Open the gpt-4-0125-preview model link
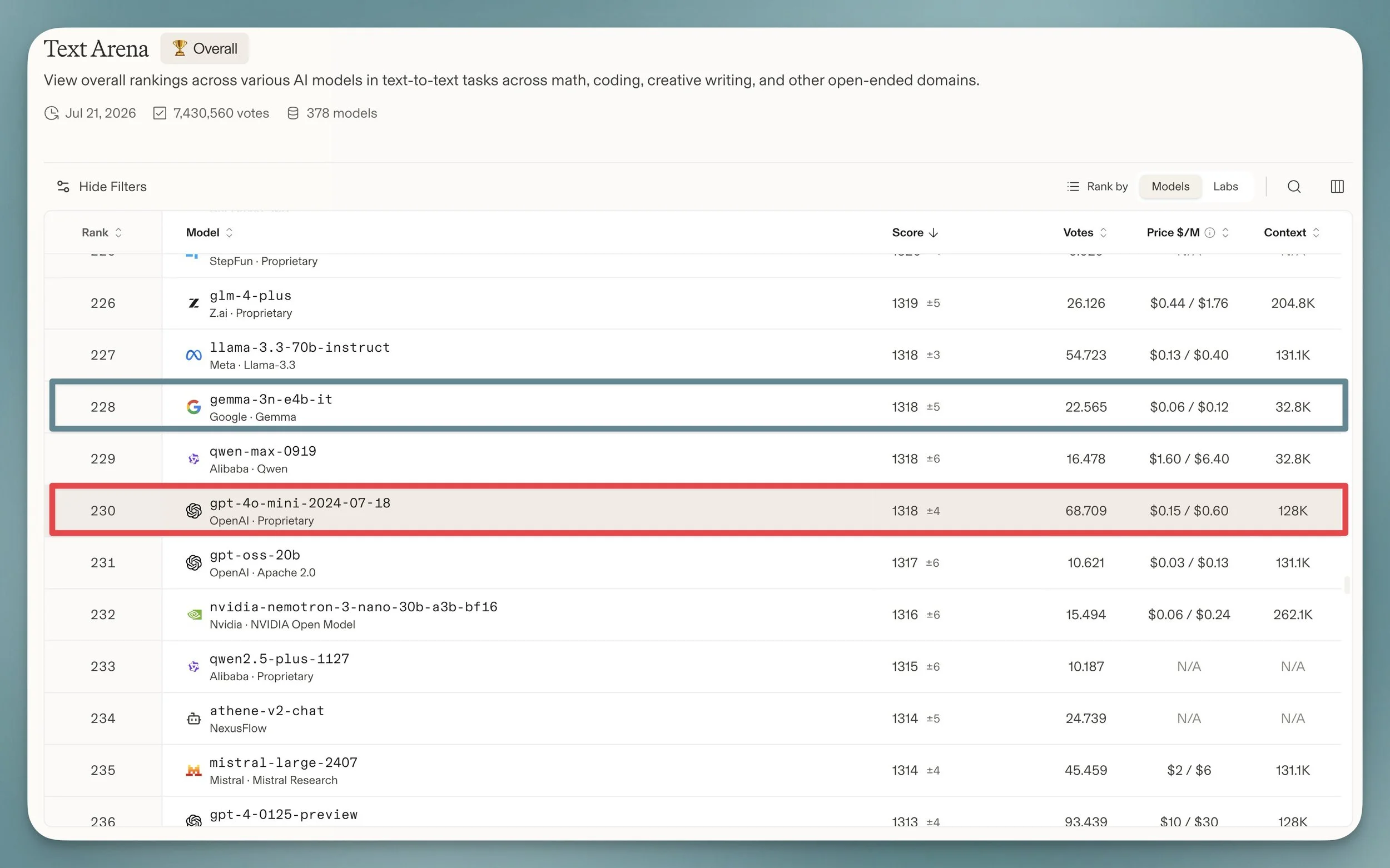 click(284, 815)
